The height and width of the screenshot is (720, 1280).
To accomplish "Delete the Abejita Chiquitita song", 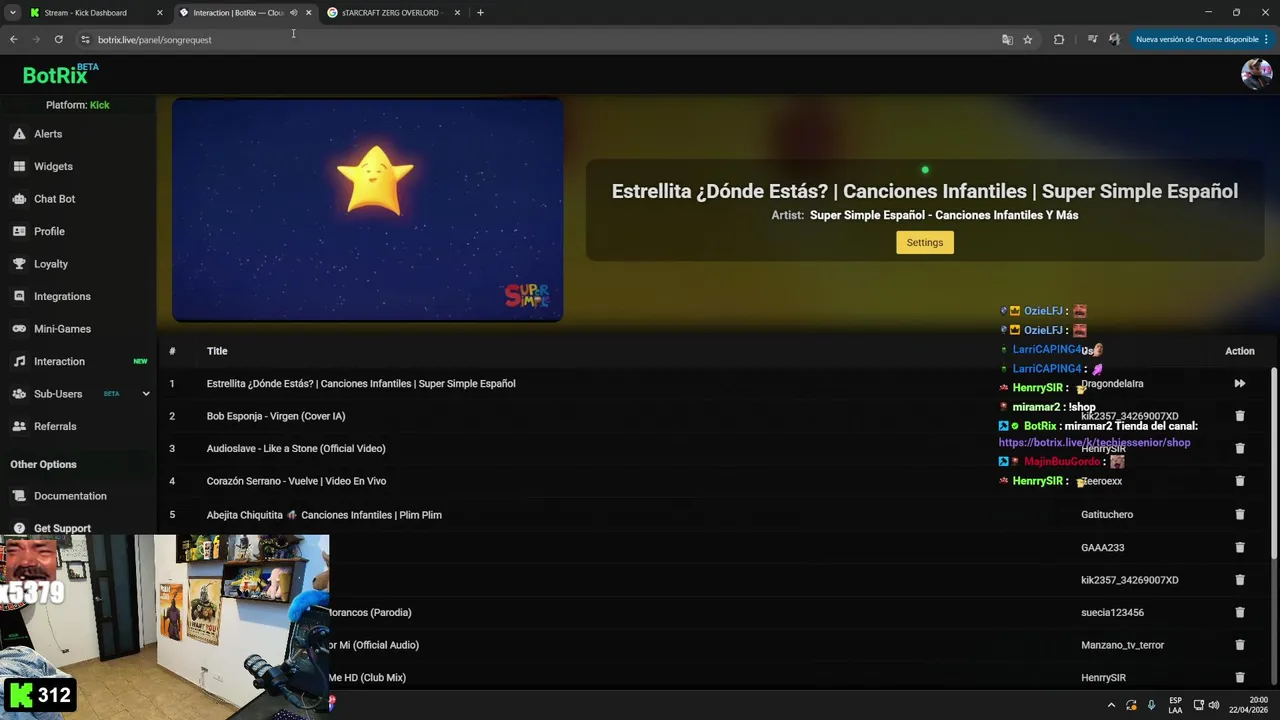I will 1240,514.
